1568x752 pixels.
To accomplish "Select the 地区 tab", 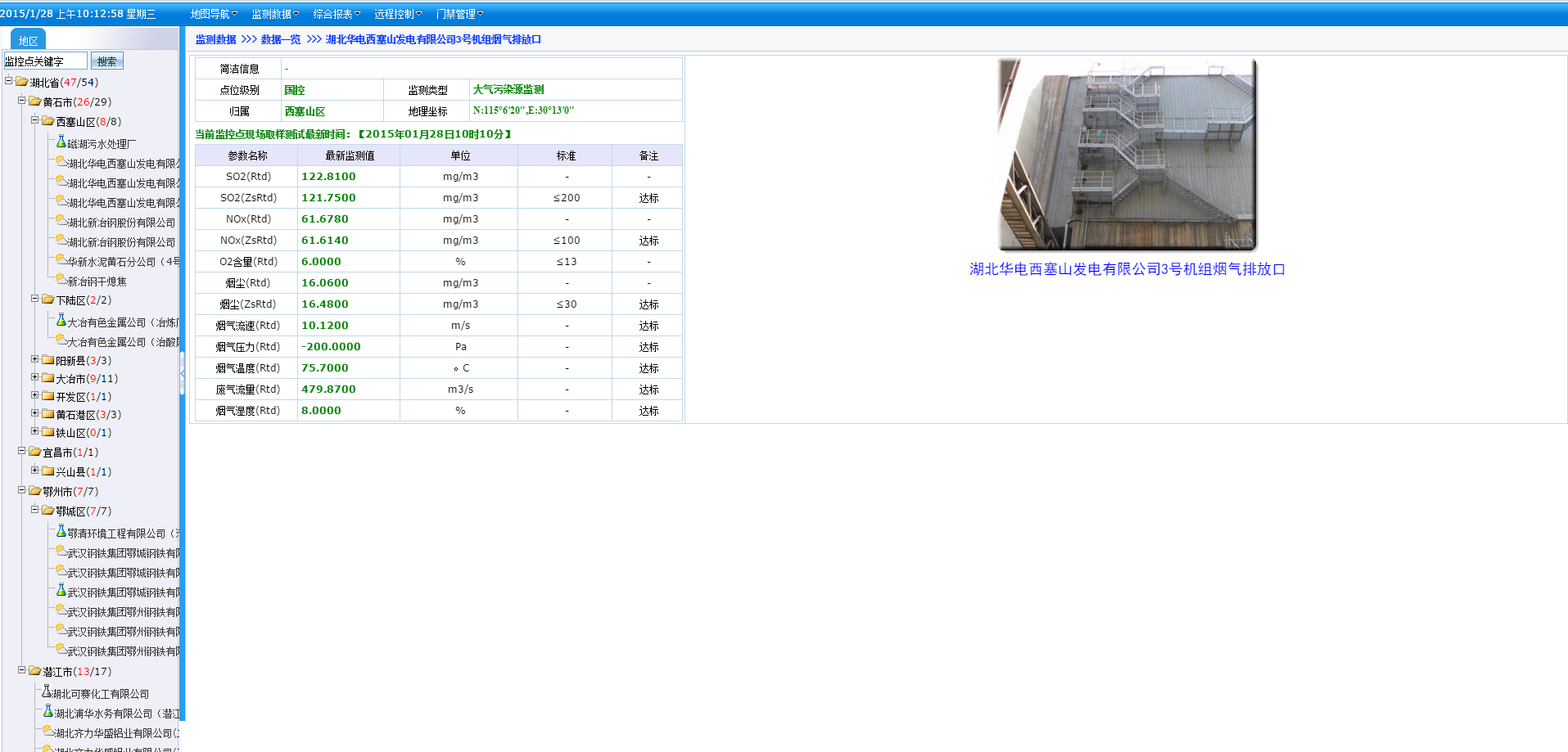I will (29, 40).
